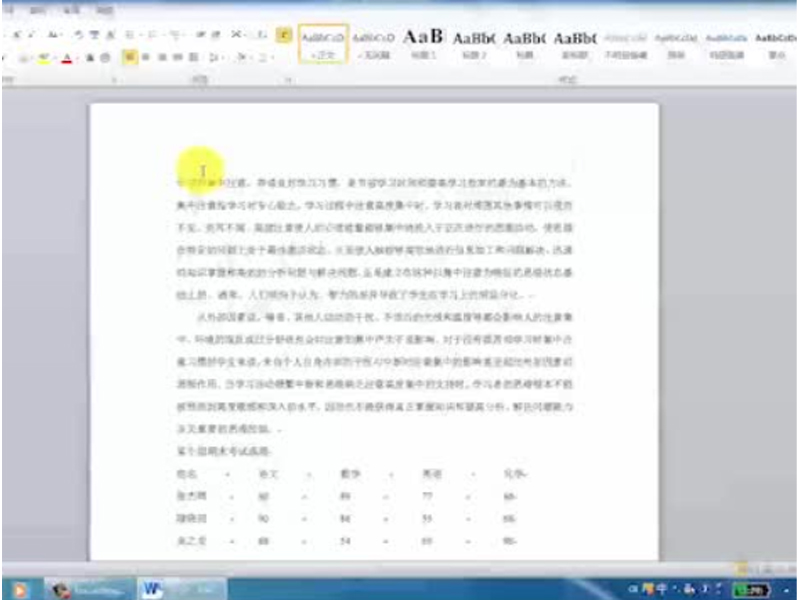Open the highlight color dropdown arrow
Image resolution: width=800 pixels, height=600 pixels.
click(x=54, y=58)
